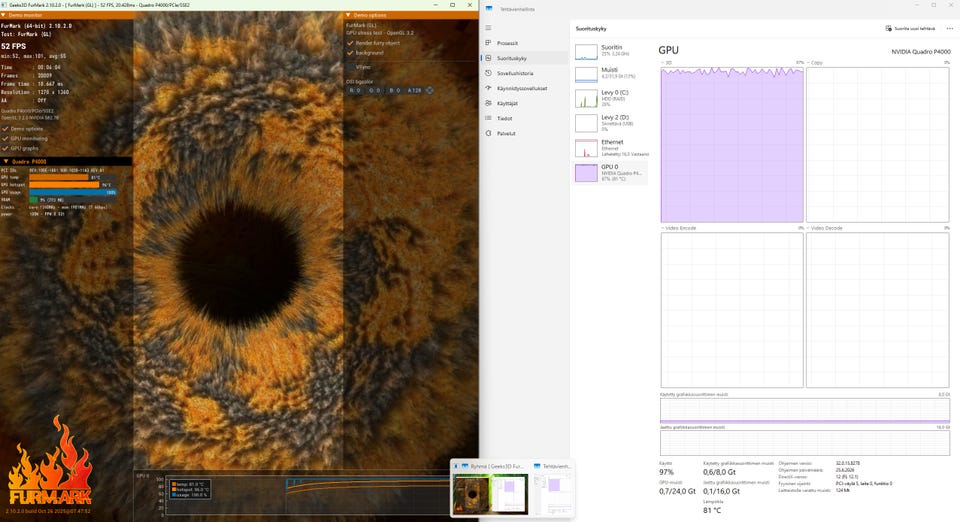Screen dimensions: 960x522
Task: Open the Task Manager hamburger navigation menu
Action: tap(488, 28)
